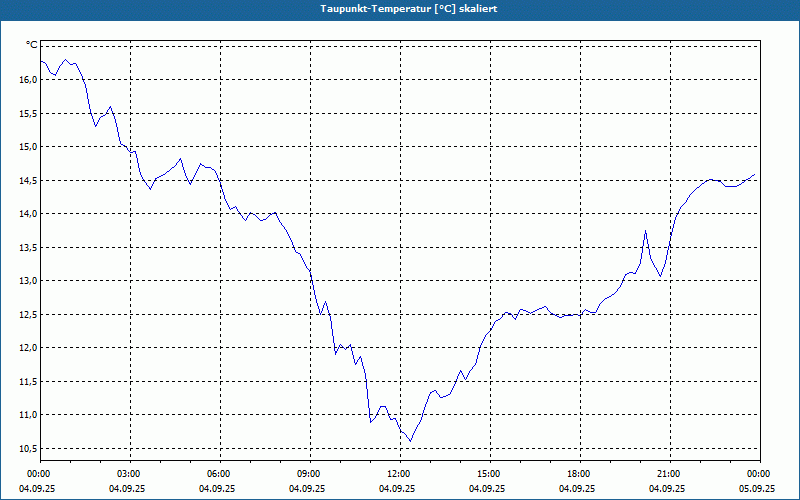This screenshot has height=500, width=800.
Task: Click the 13,5 y-axis label
Action: coord(29,247)
